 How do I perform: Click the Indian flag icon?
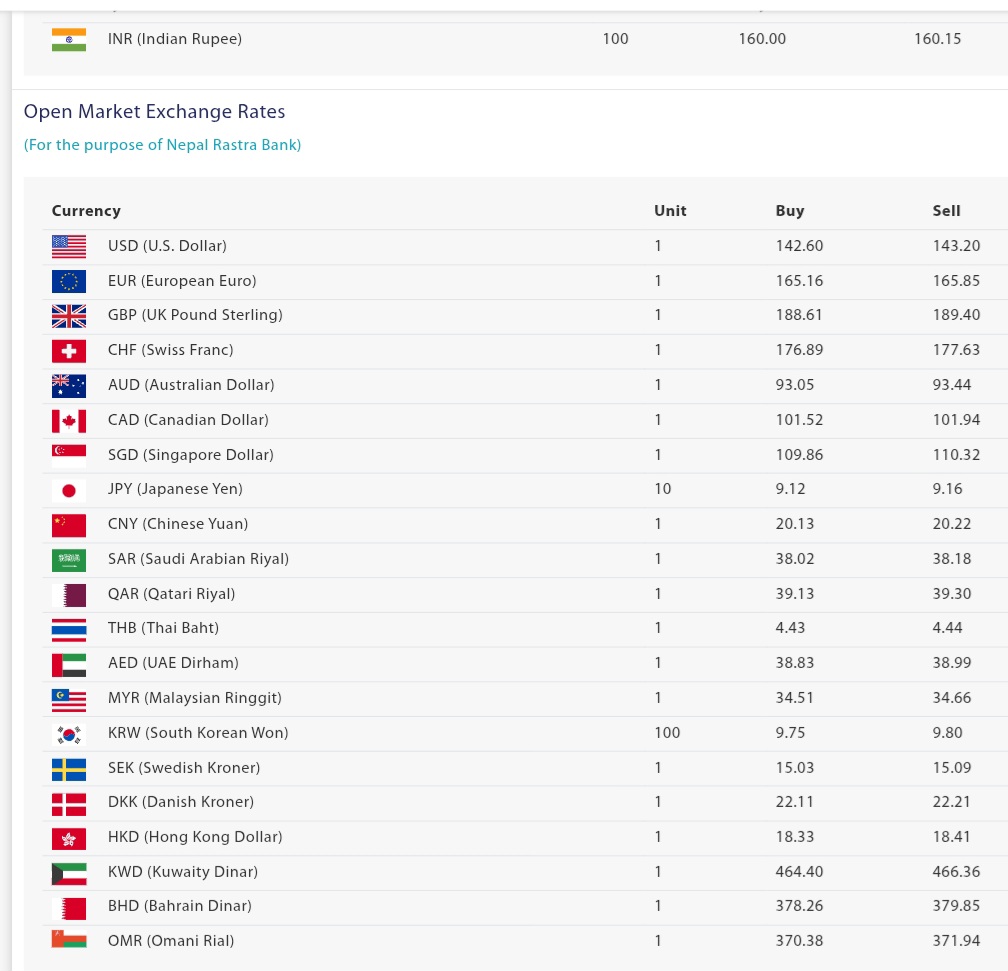pyautogui.click(x=69, y=40)
